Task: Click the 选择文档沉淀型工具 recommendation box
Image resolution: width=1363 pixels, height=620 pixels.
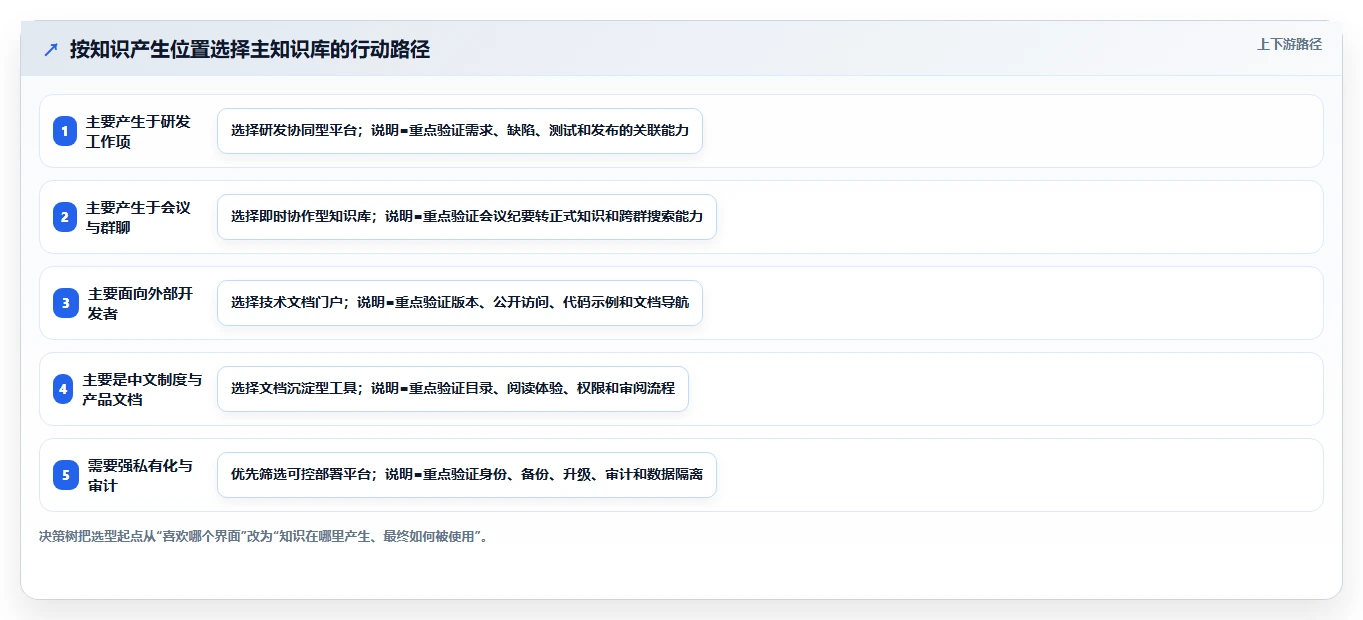Action: tap(453, 389)
